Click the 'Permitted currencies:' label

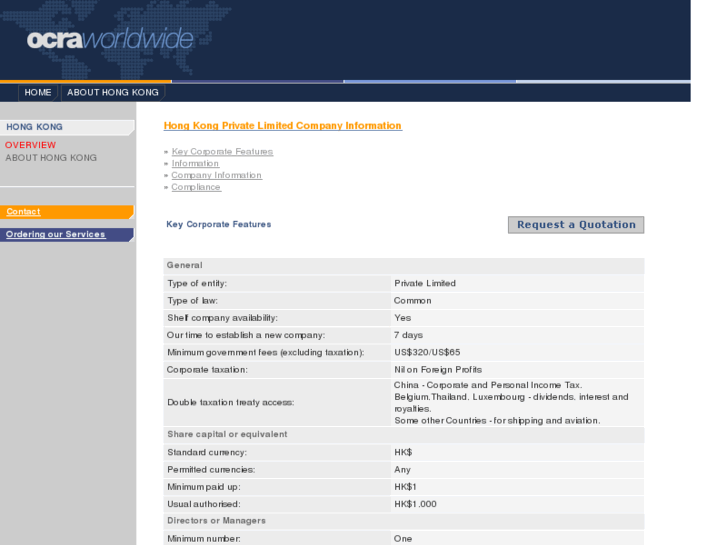211,470
